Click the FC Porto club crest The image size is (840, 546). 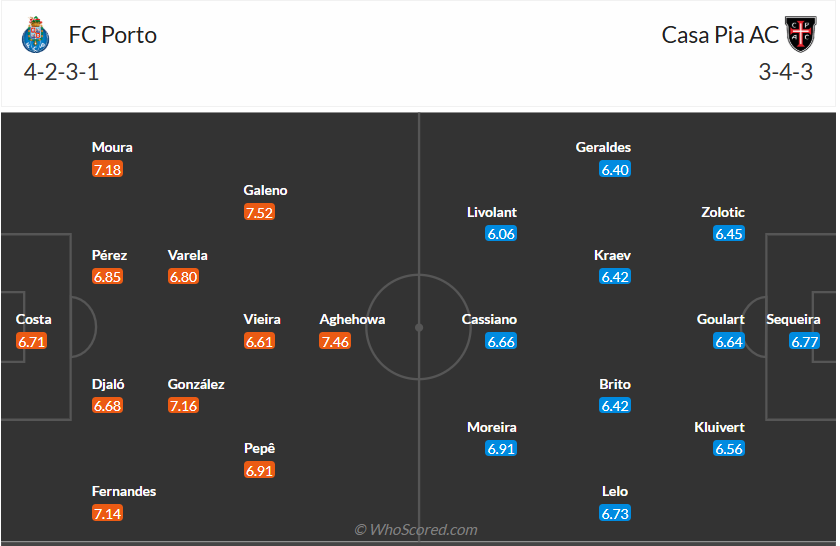(x=34, y=35)
